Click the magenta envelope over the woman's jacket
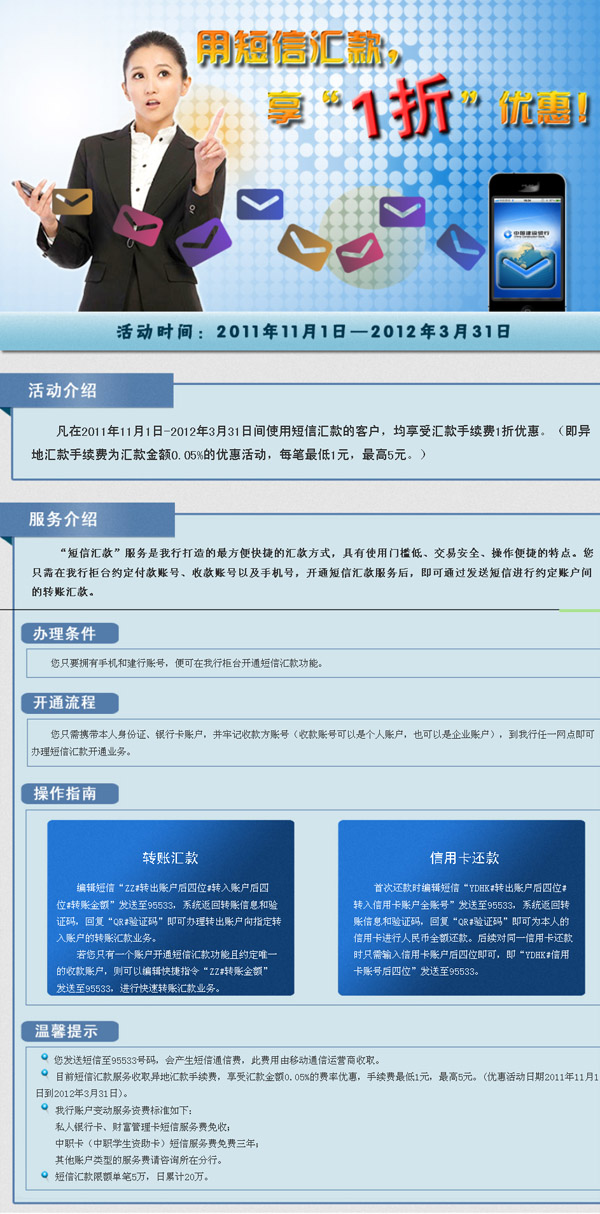Screen dimensions: 600x1214 tap(137, 222)
